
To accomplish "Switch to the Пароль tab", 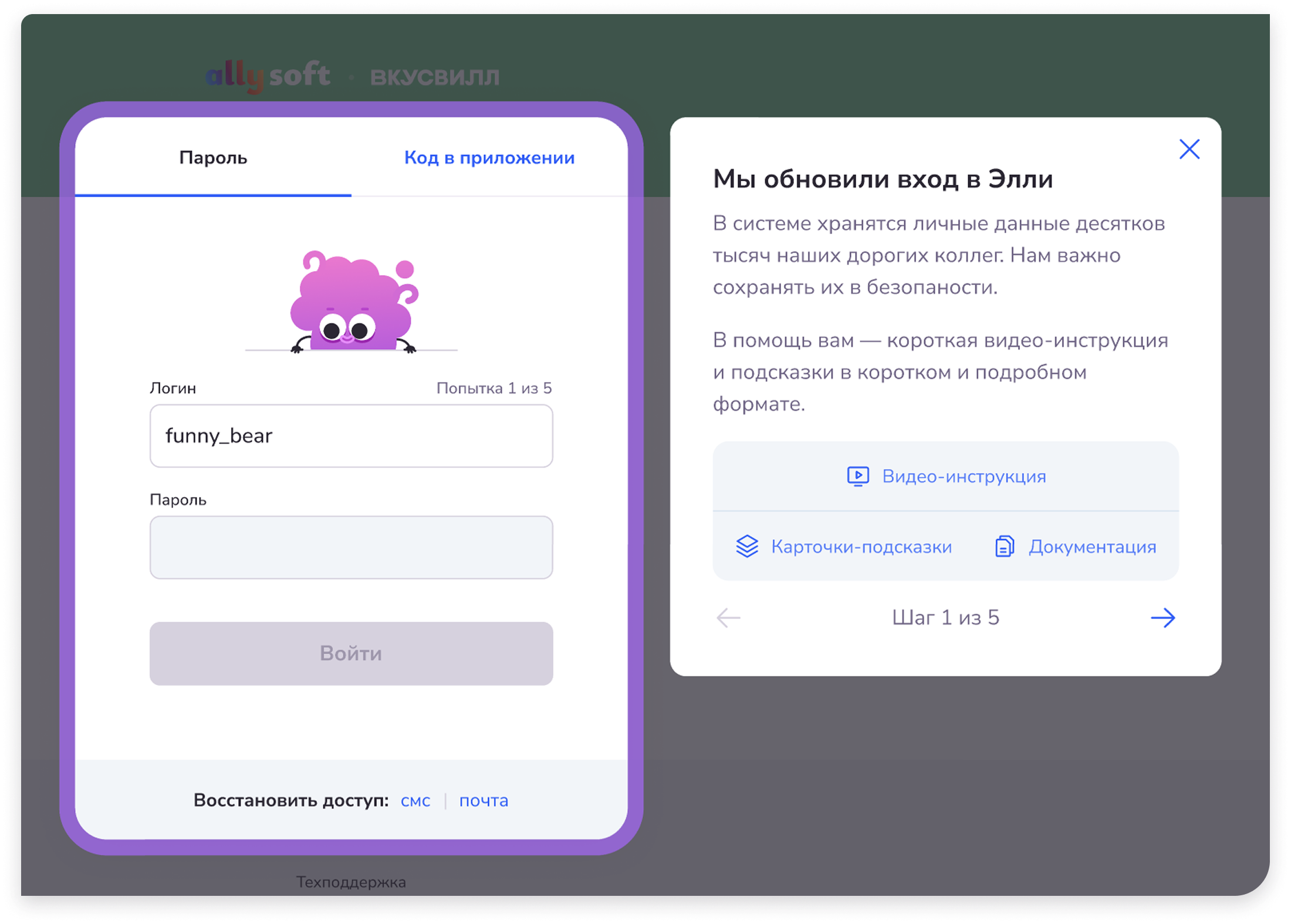I will 213,158.
